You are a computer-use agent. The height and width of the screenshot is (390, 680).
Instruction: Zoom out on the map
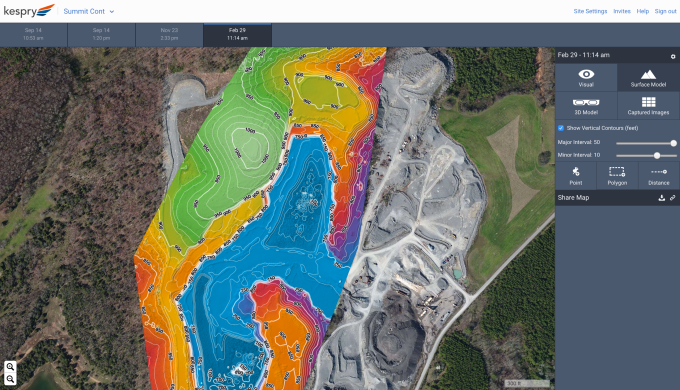10,379
